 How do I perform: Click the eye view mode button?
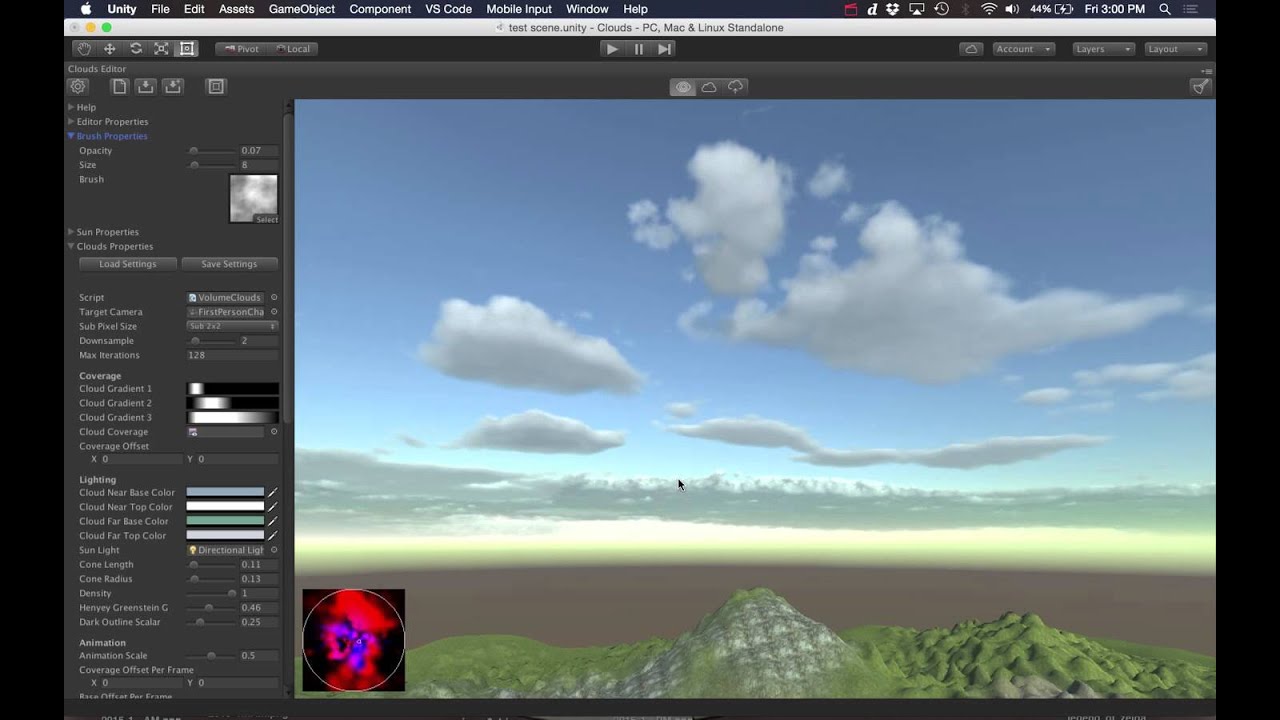(x=683, y=87)
